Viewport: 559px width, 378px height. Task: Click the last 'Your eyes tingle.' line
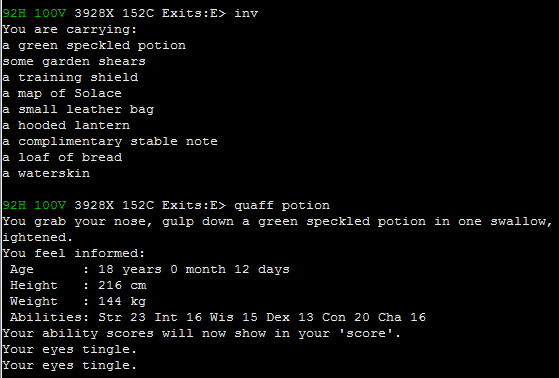(x=70, y=366)
